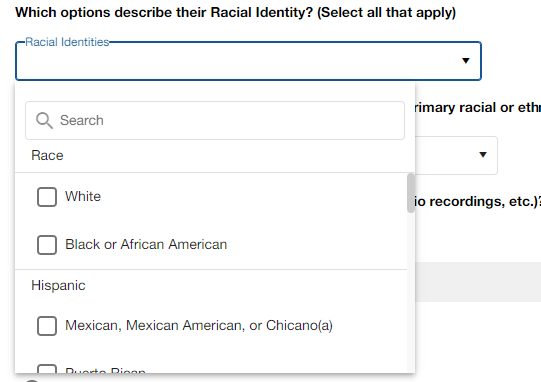This screenshot has width=541, height=382.
Task: Select the Race group header
Action: pyautogui.click(x=47, y=155)
